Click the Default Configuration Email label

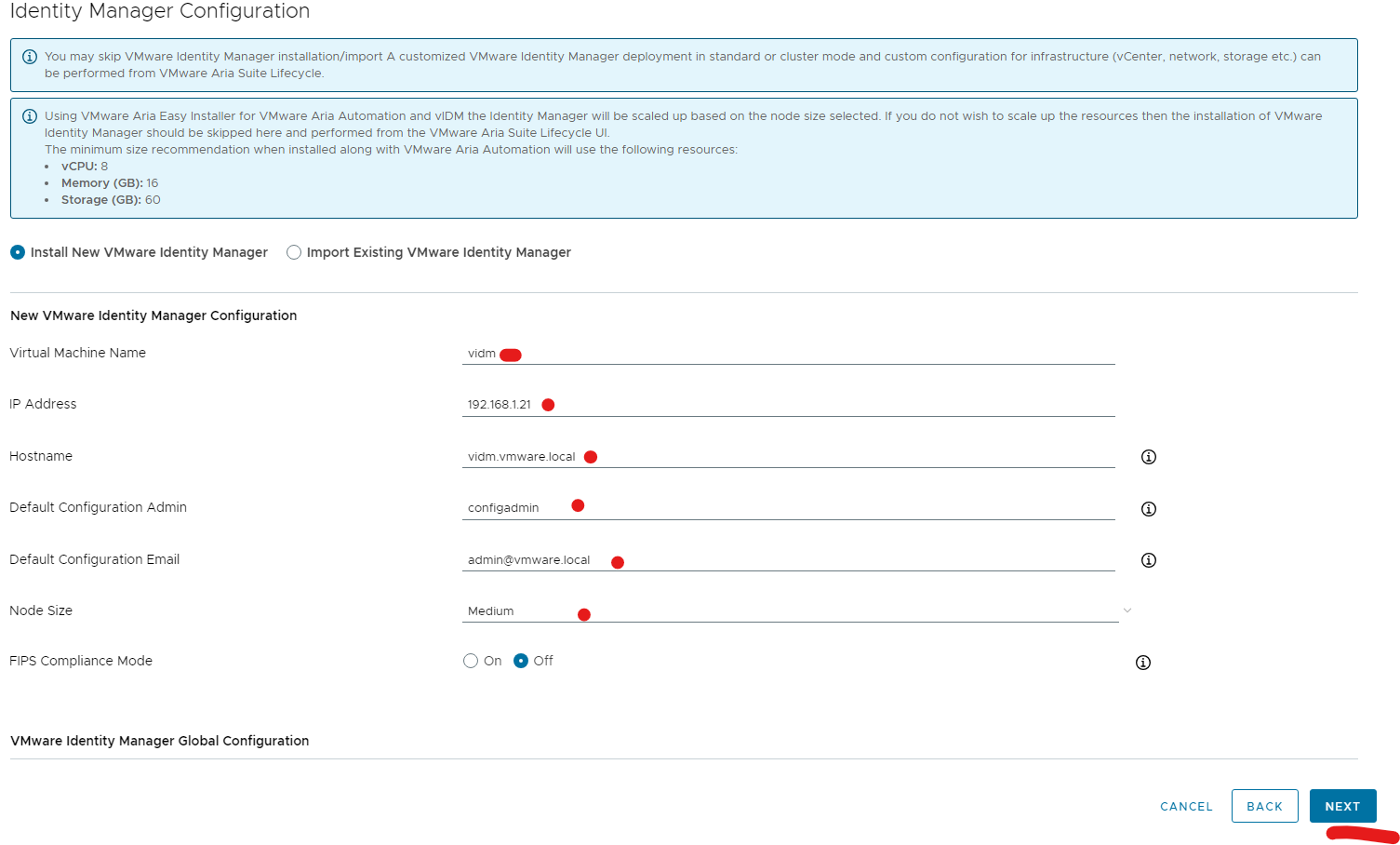pos(94,559)
